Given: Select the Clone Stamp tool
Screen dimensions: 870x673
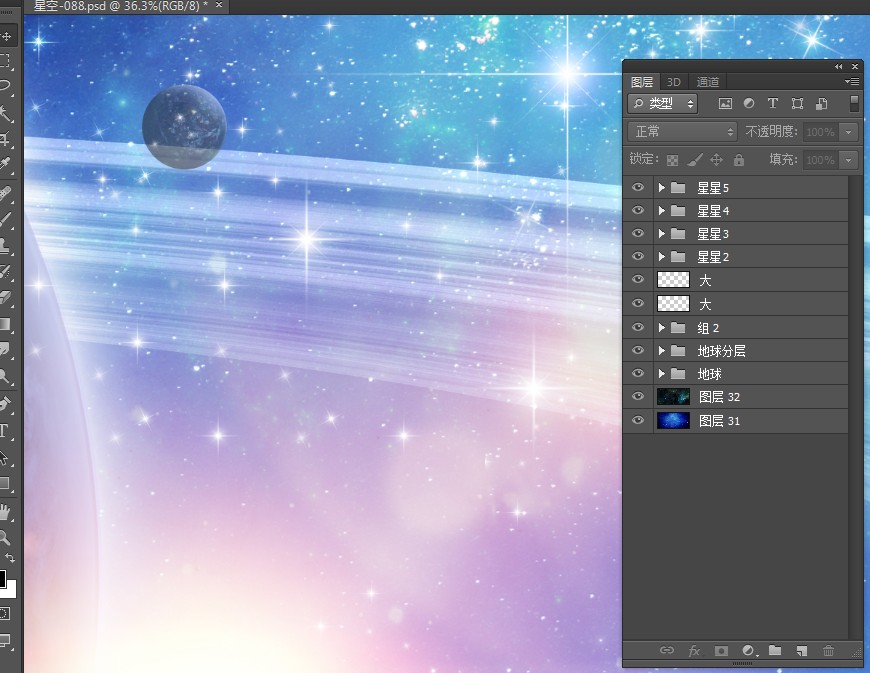Looking at the screenshot, I should point(6,245).
